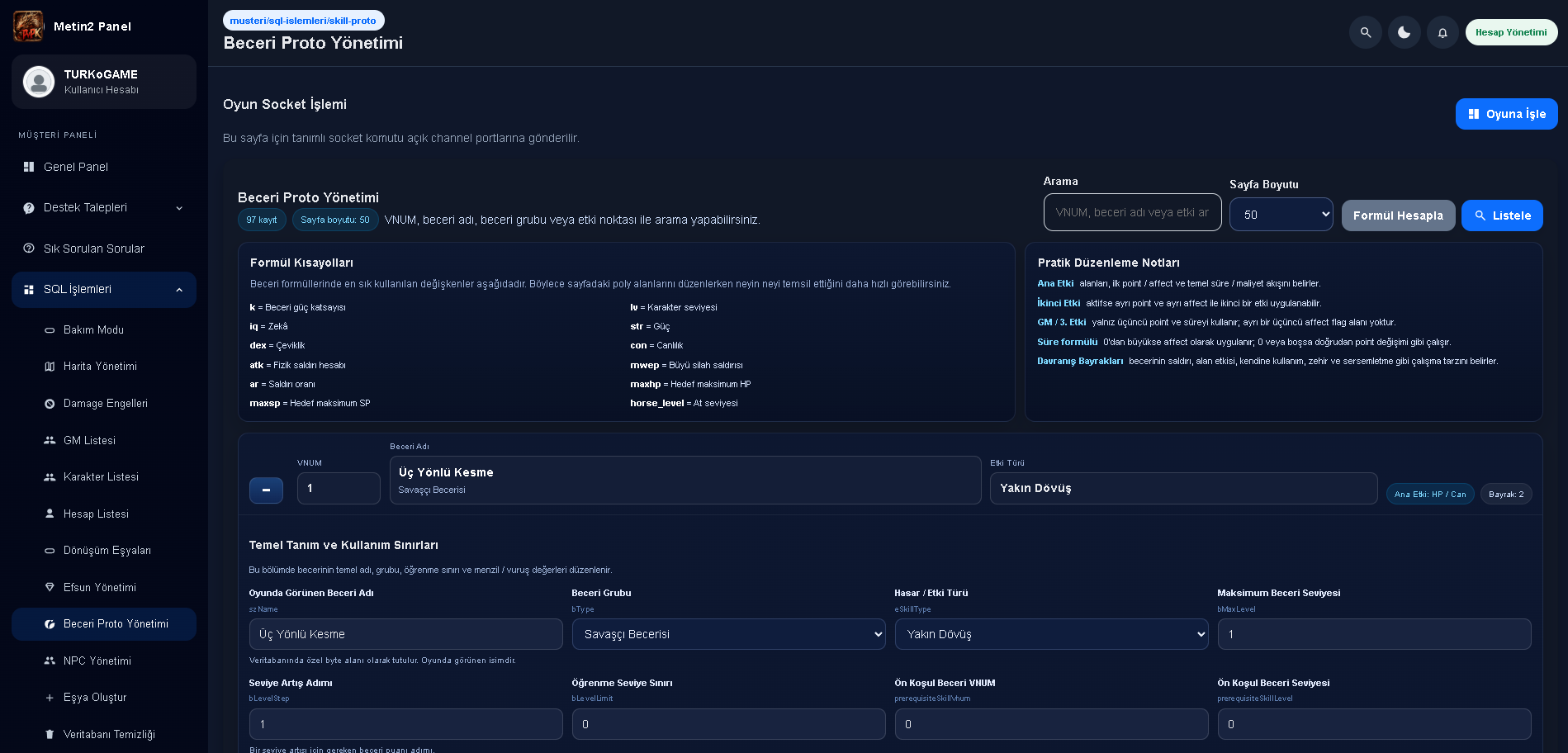Image resolution: width=1568 pixels, height=753 pixels.
Task: Open the Beceri Grubu dropdown
Action: click(x=728, y=634)
